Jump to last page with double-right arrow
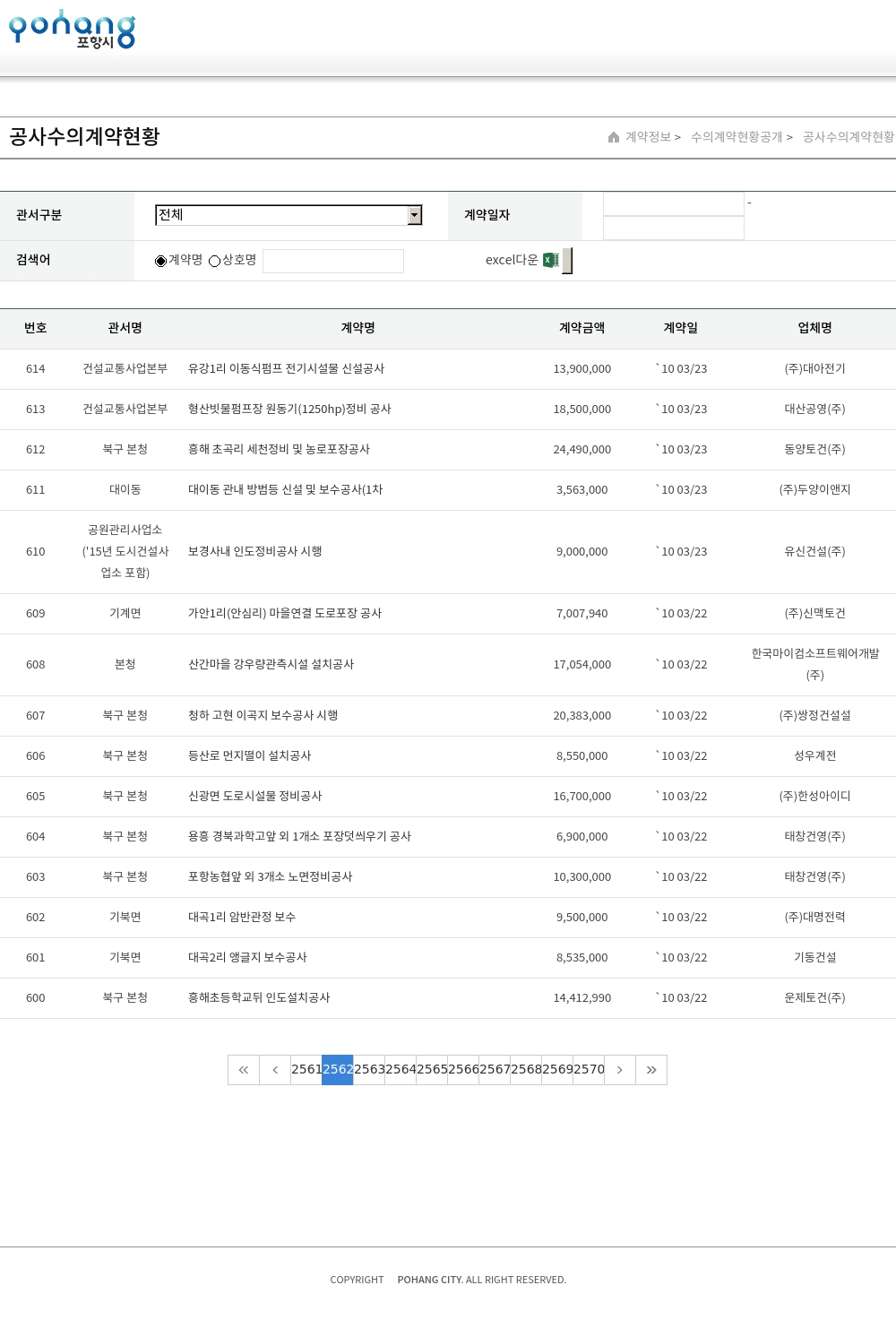896x1337 pixels. click(x=651, y=1070)
